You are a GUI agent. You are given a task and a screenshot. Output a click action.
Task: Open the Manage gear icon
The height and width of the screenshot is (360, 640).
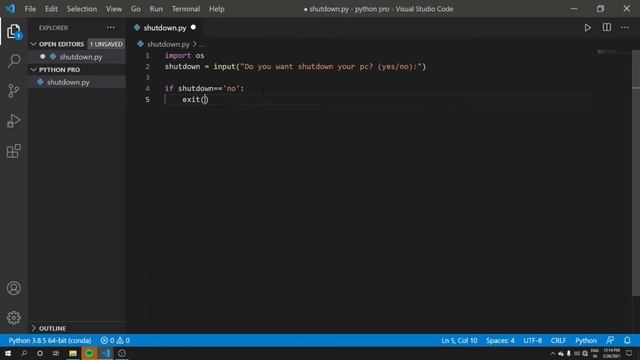click(x=13, y=318)
